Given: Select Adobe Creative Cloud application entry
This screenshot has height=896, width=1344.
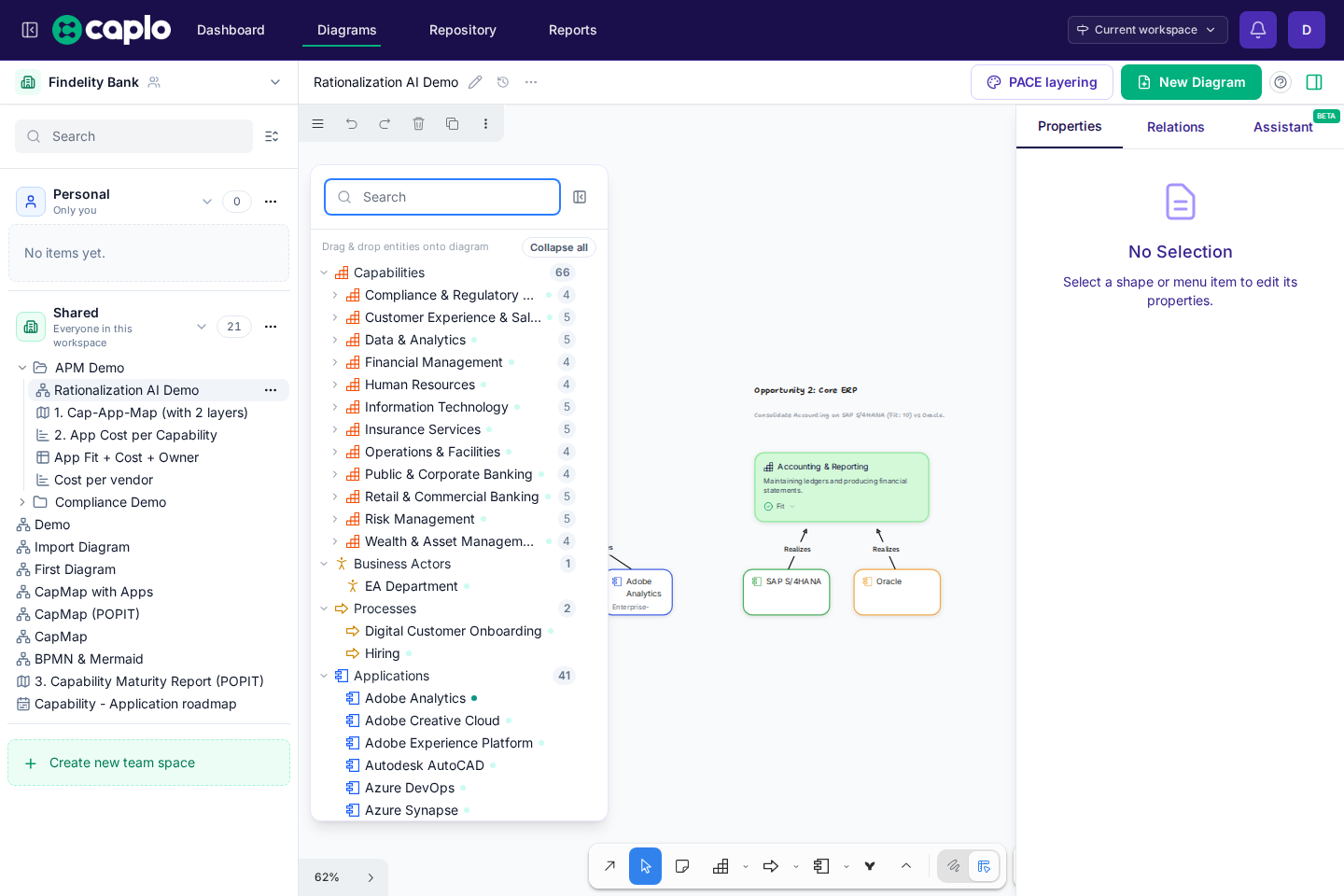Looking at the screenshot, I should pyautogui.click(x=432, y=721).
